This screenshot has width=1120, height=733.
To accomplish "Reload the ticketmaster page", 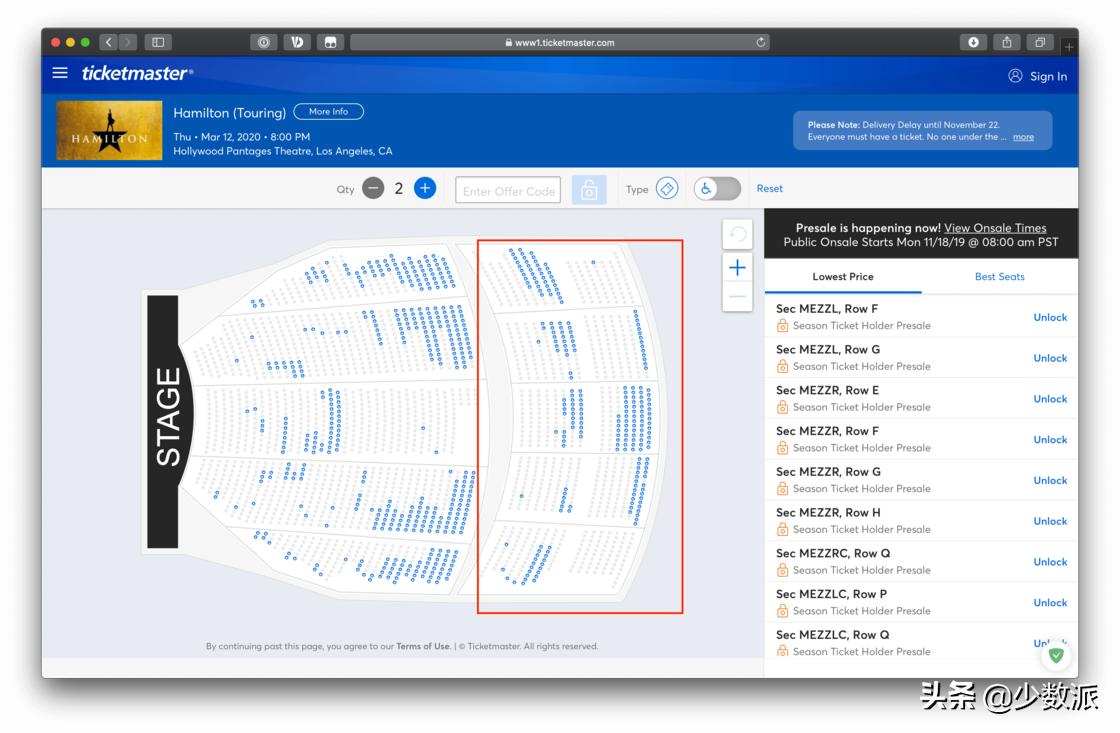I will pos(761,42).
